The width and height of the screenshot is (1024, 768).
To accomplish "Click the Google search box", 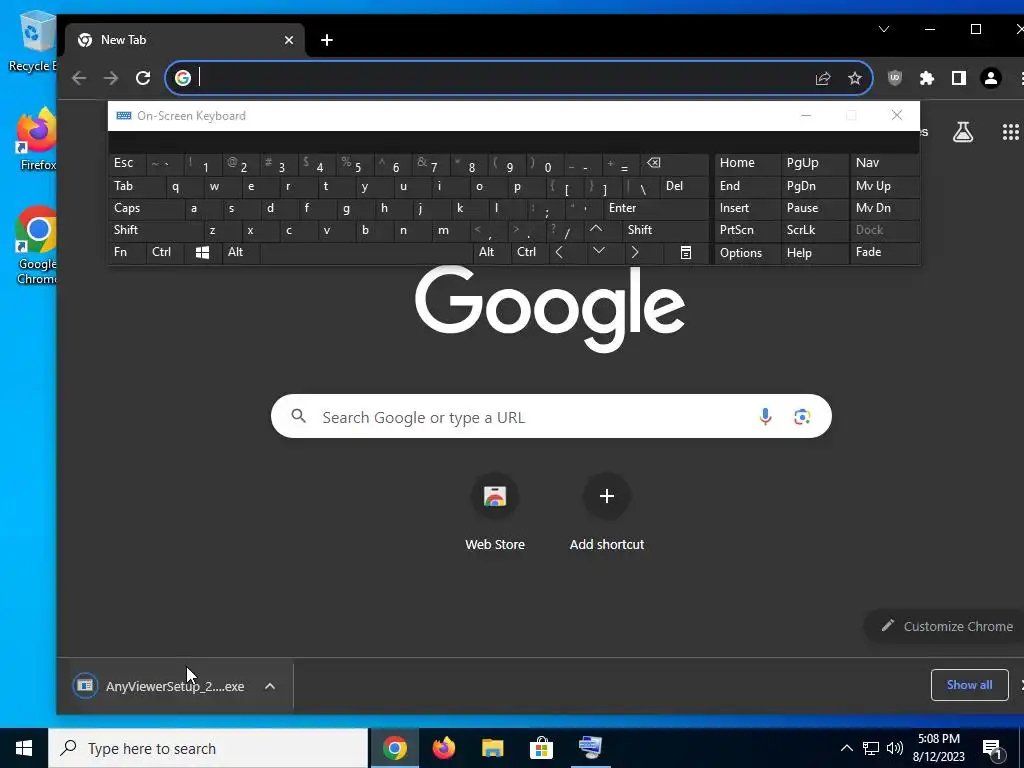I will pos(551,417).
